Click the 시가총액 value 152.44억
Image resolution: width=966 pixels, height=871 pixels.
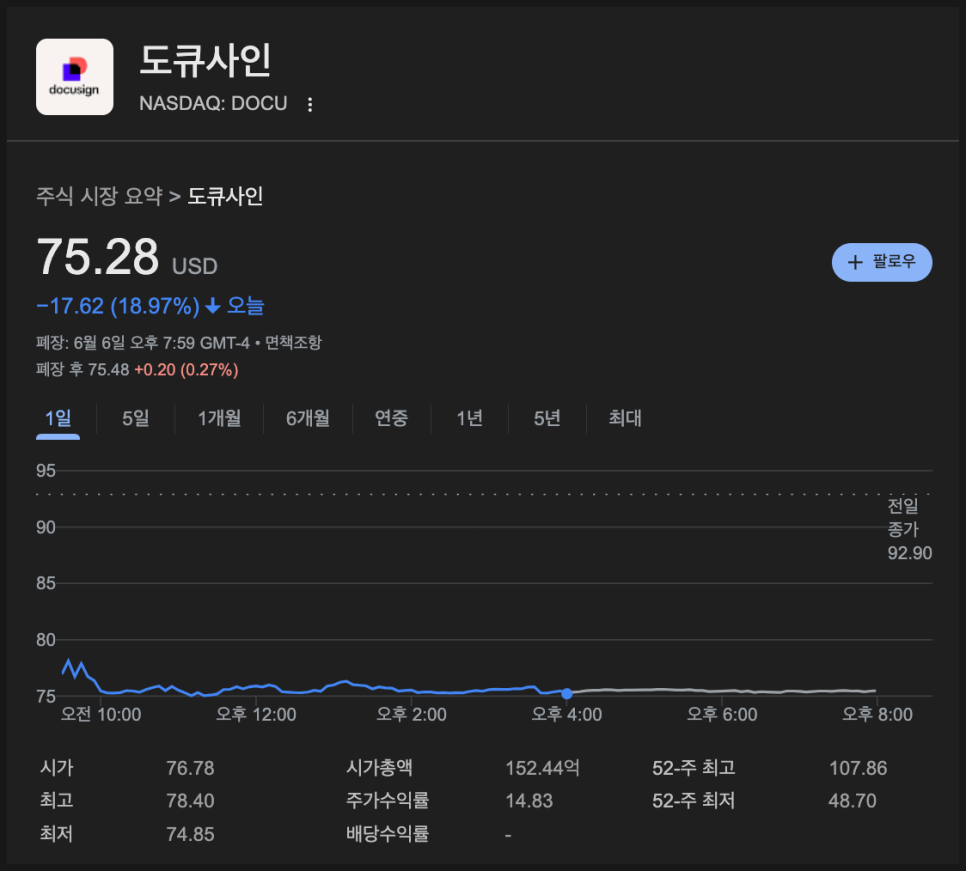pyautogui.click(x=542, y=768)
